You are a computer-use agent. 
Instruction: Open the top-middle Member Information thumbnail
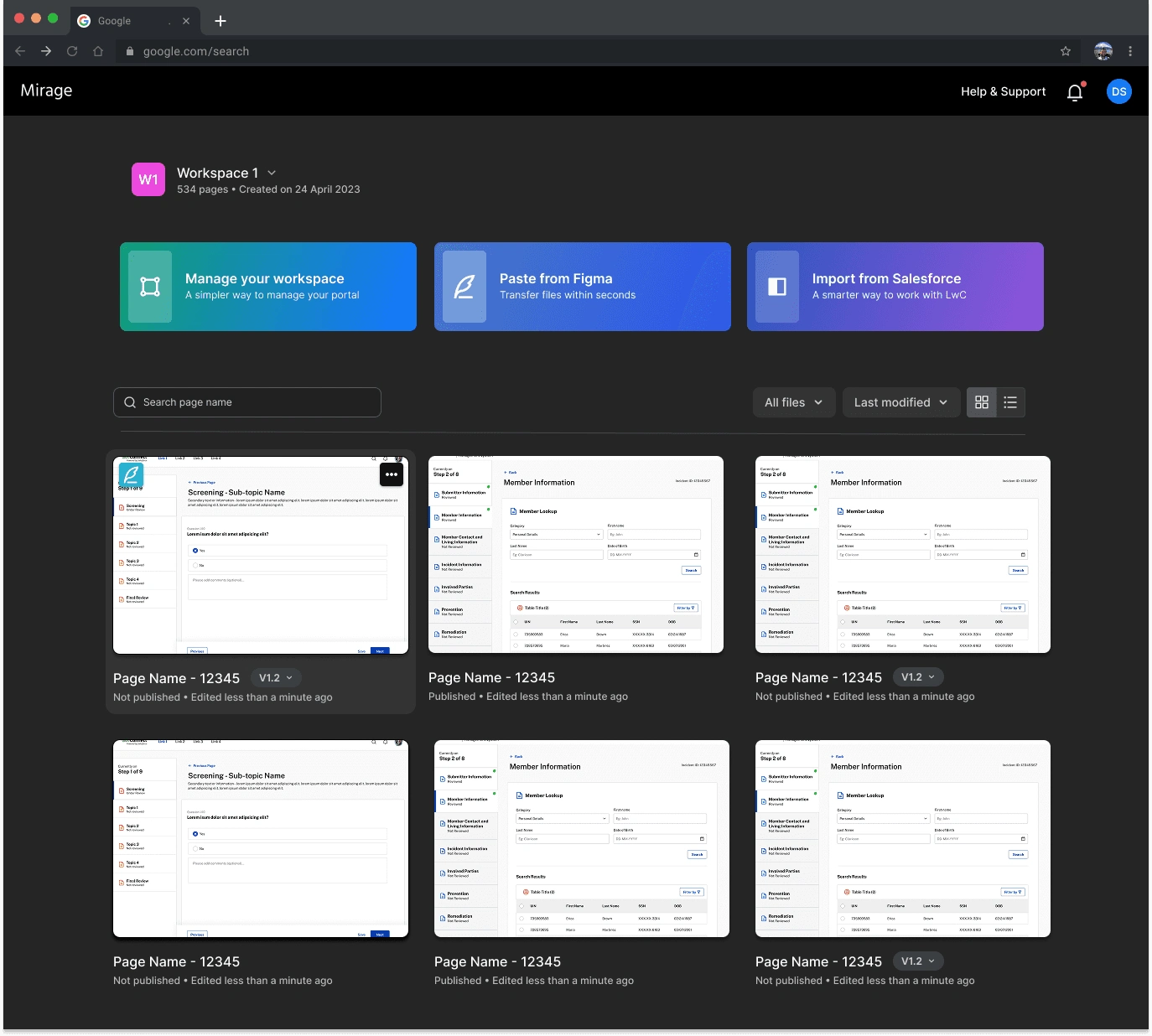coord(576,554)
